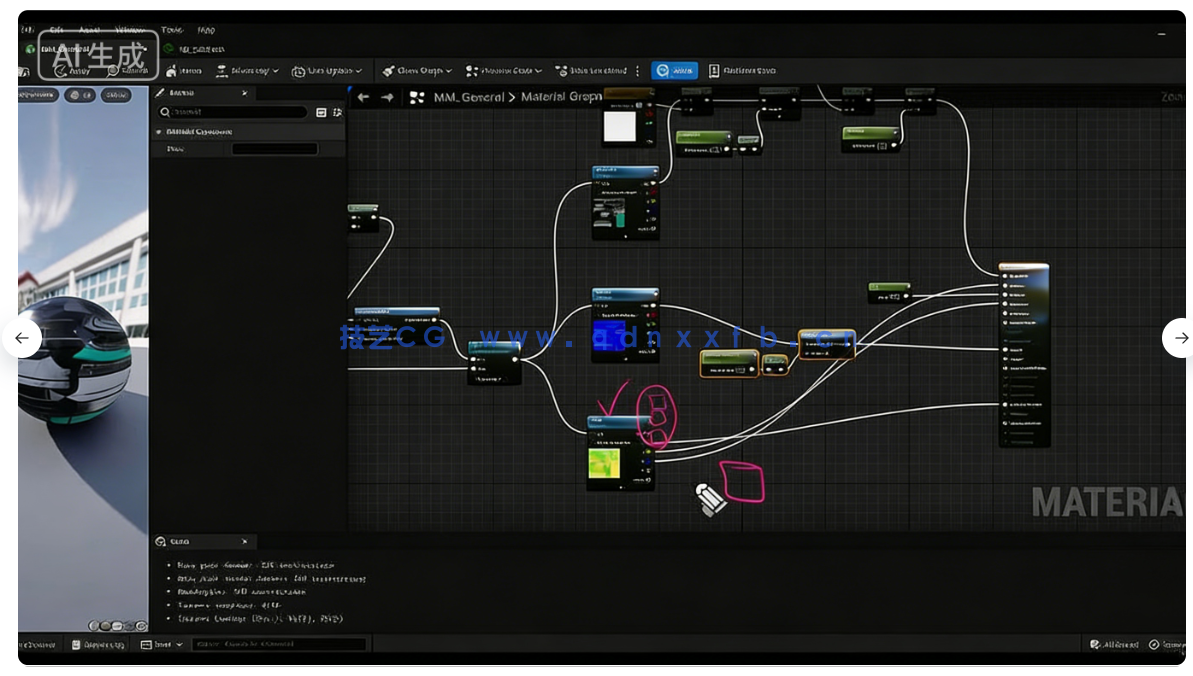Select the yellow-green texture sample node preview
This screenshot has width=1193, height=676.
click(x=604, y=463)
